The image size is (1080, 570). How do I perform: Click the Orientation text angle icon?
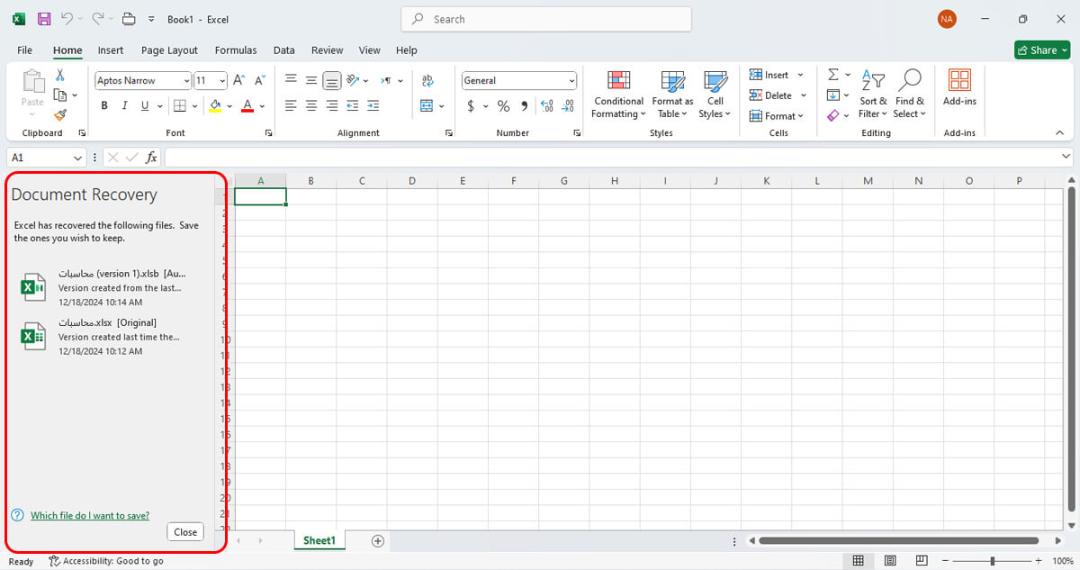353,81
